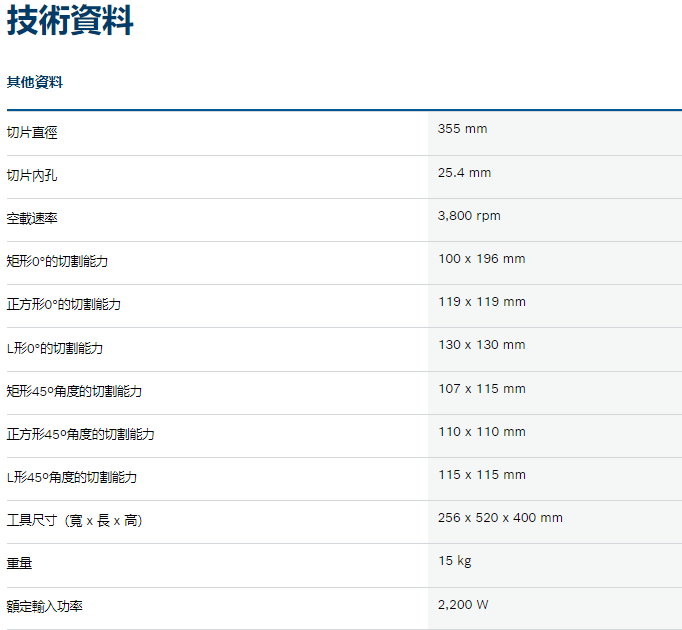Click the 技術資料 heading
Screen dimensions: 682x630
[x=70, y=20]
